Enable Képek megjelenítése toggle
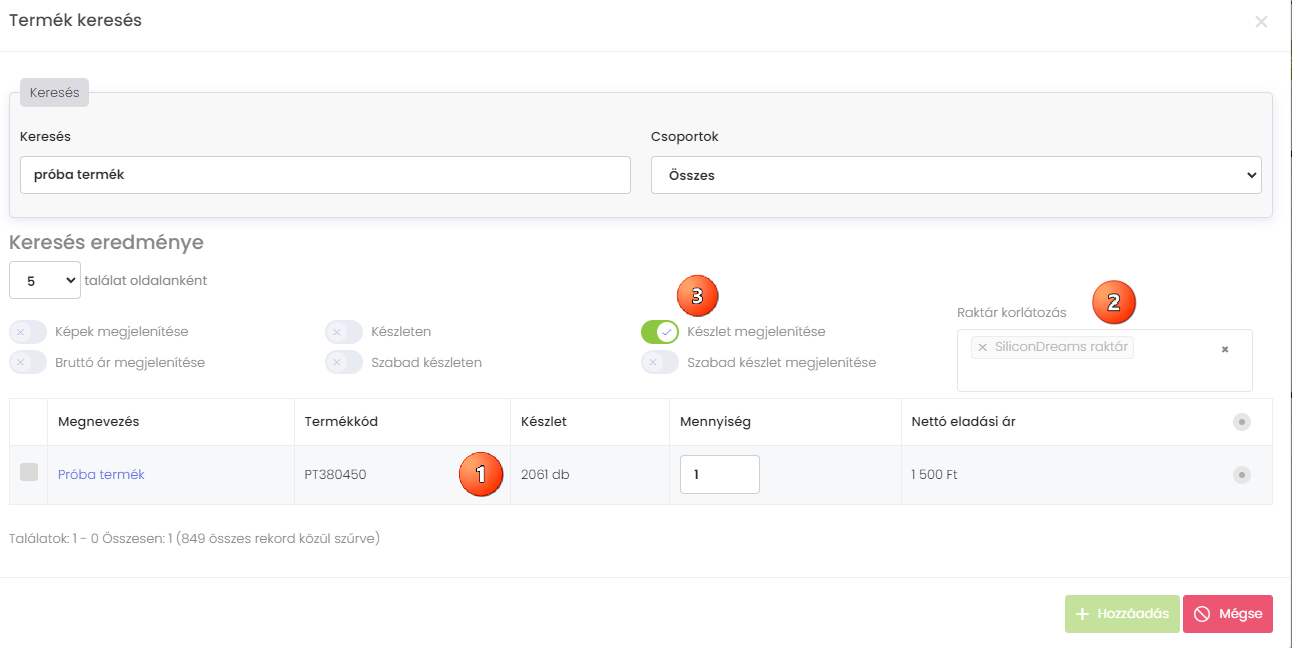 pyautogui.click(x=29, y=332)
